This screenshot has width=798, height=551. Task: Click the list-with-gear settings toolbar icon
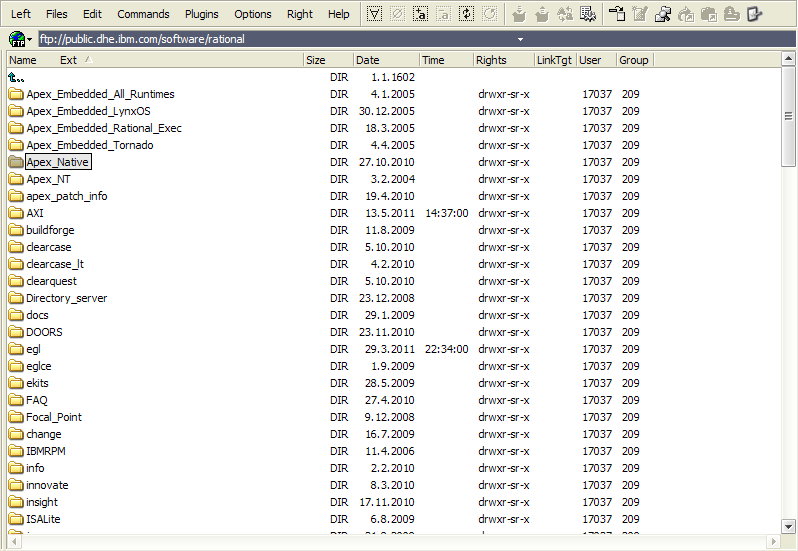tap(588, 14)
